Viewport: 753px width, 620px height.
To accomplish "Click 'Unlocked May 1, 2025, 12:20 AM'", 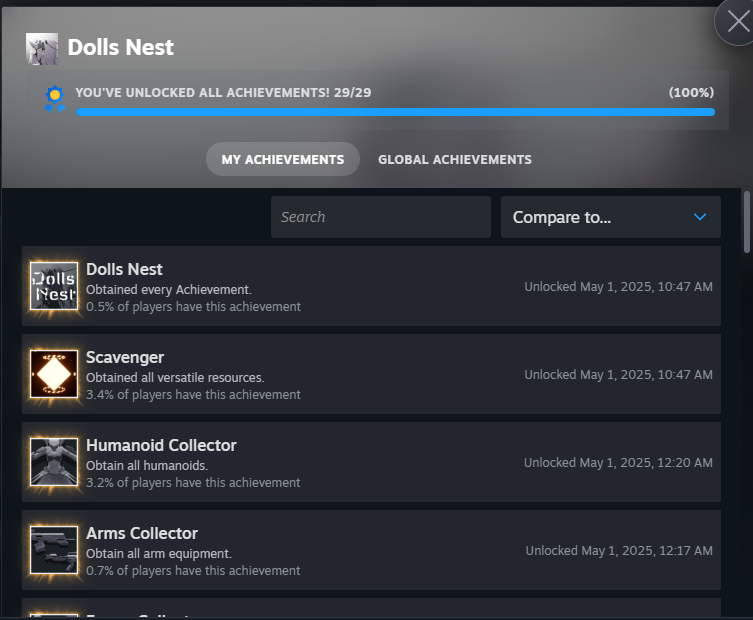I will [619, 462].
